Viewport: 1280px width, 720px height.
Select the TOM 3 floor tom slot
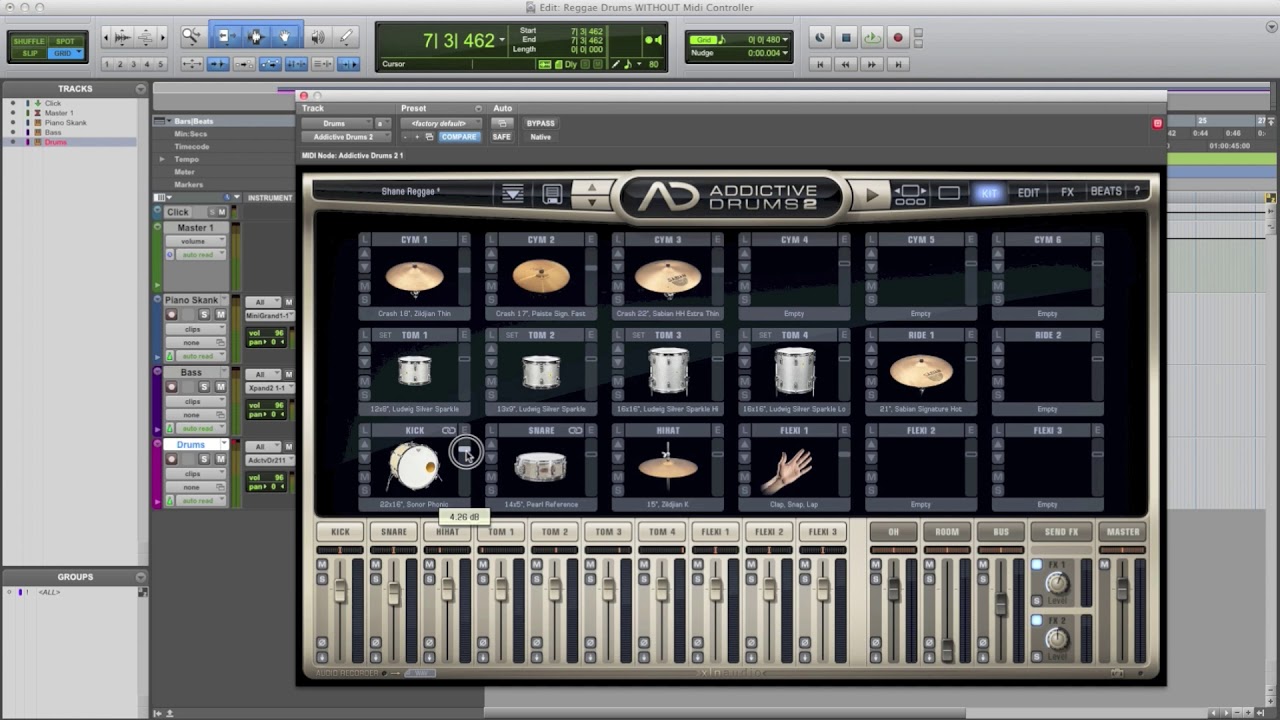point(668,372)
